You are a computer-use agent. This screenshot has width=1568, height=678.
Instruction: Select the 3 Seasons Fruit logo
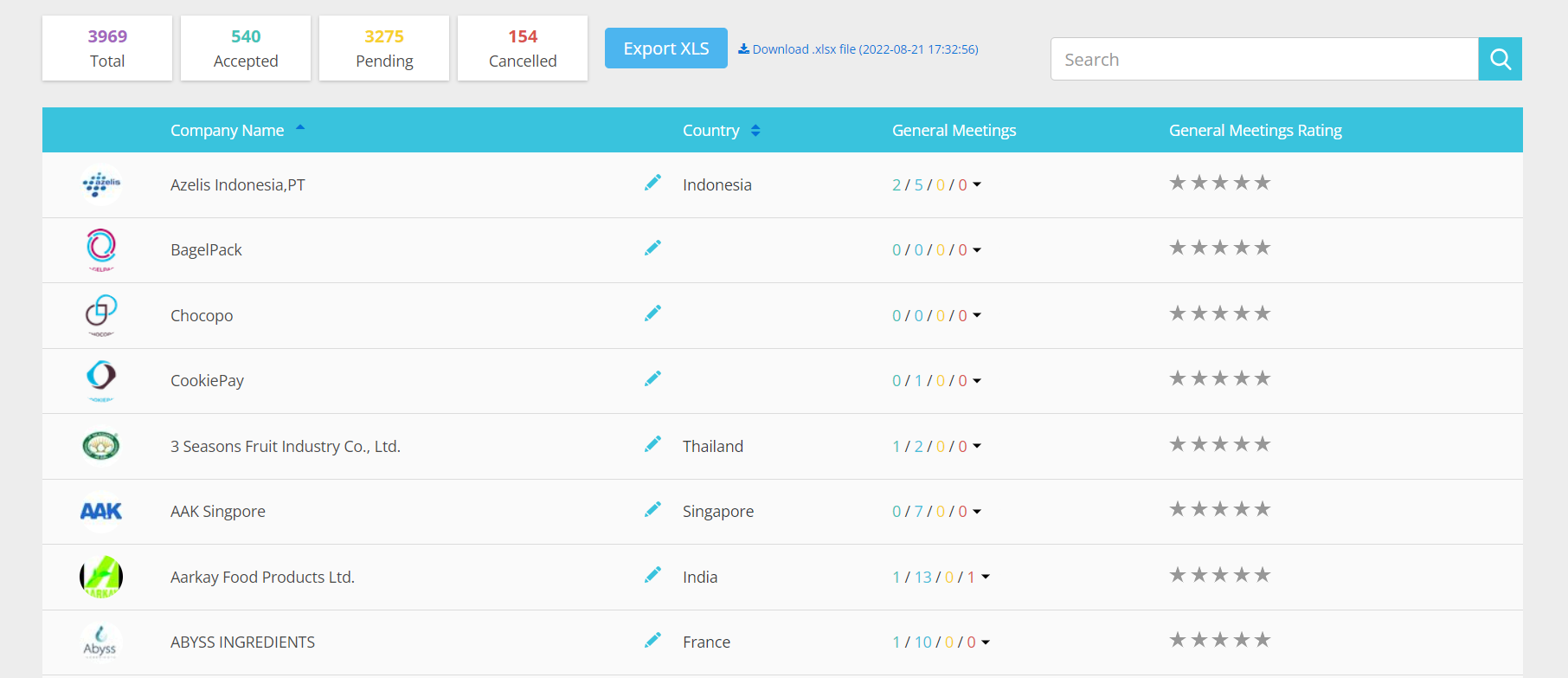point(101,446)
